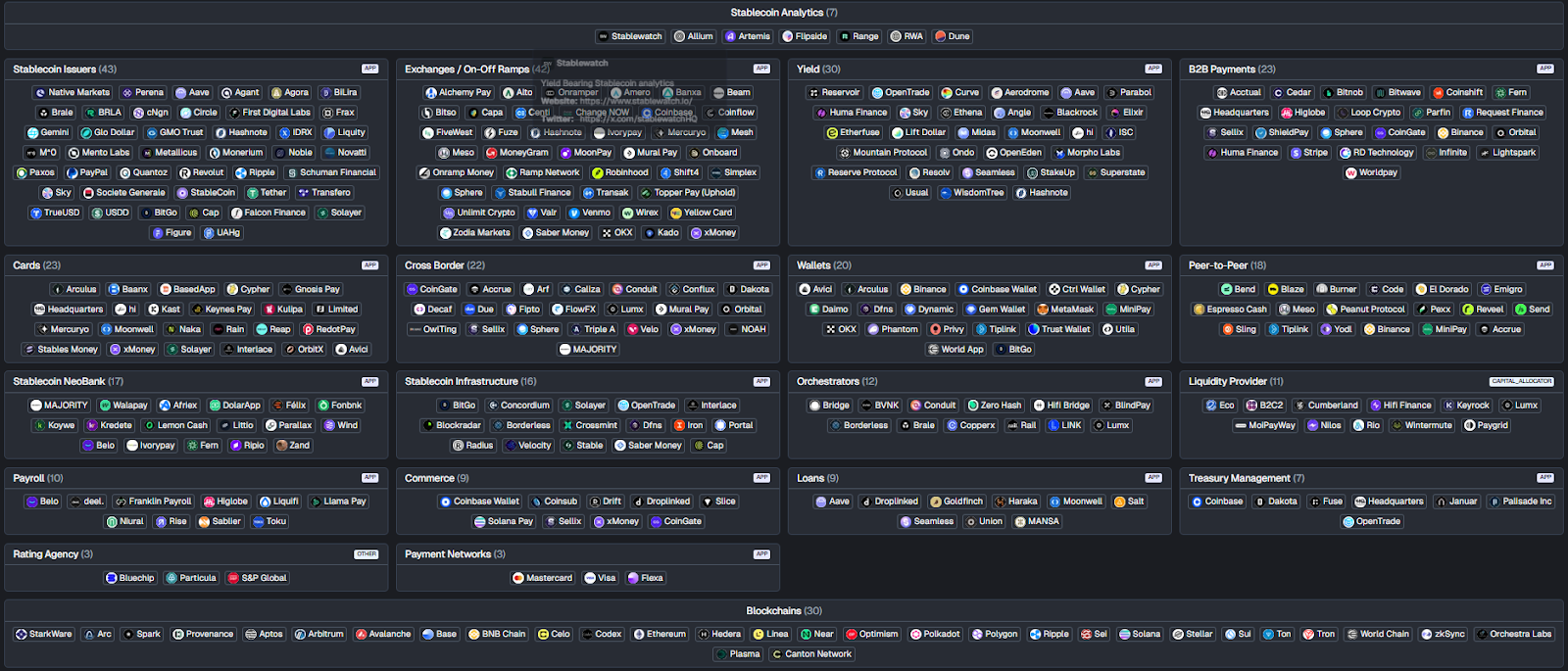This screenshot has height=671, width=1568.
Task: Click the Artemis logo icon
Action: [x=730, y=36]
